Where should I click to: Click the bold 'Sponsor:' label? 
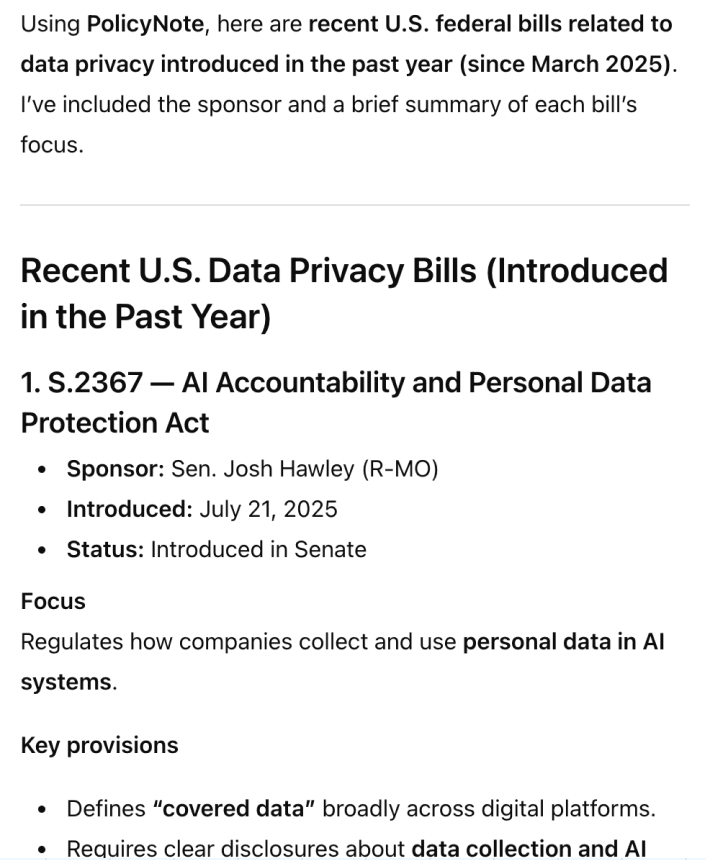pyautogui.click(x=115, y=468)
